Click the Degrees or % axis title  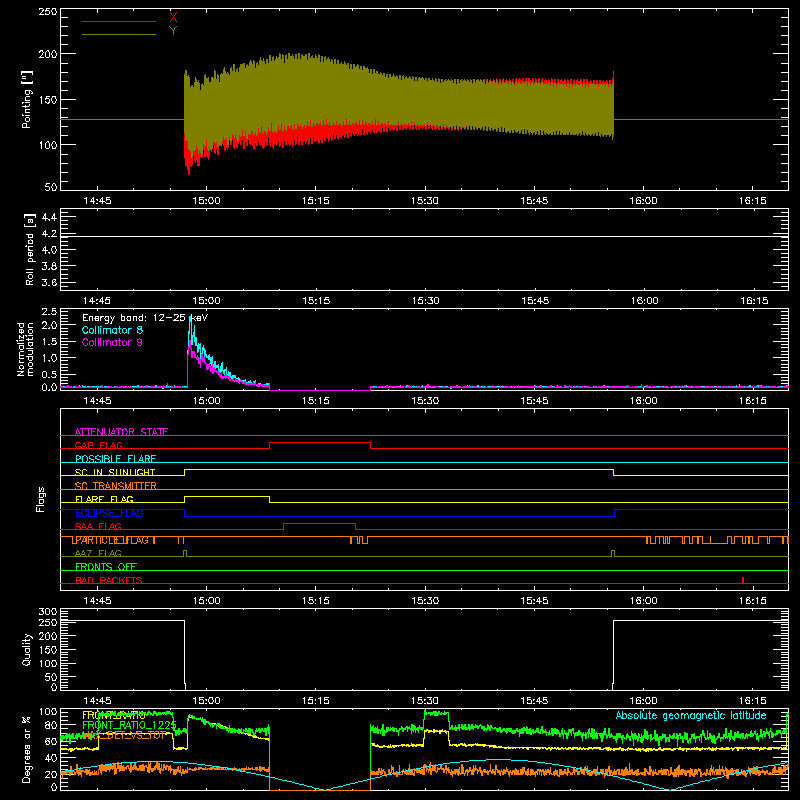27,749
